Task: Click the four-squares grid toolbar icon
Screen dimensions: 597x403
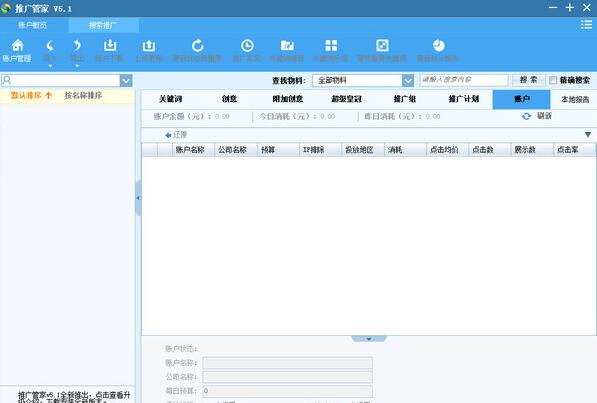Action: 331,46
